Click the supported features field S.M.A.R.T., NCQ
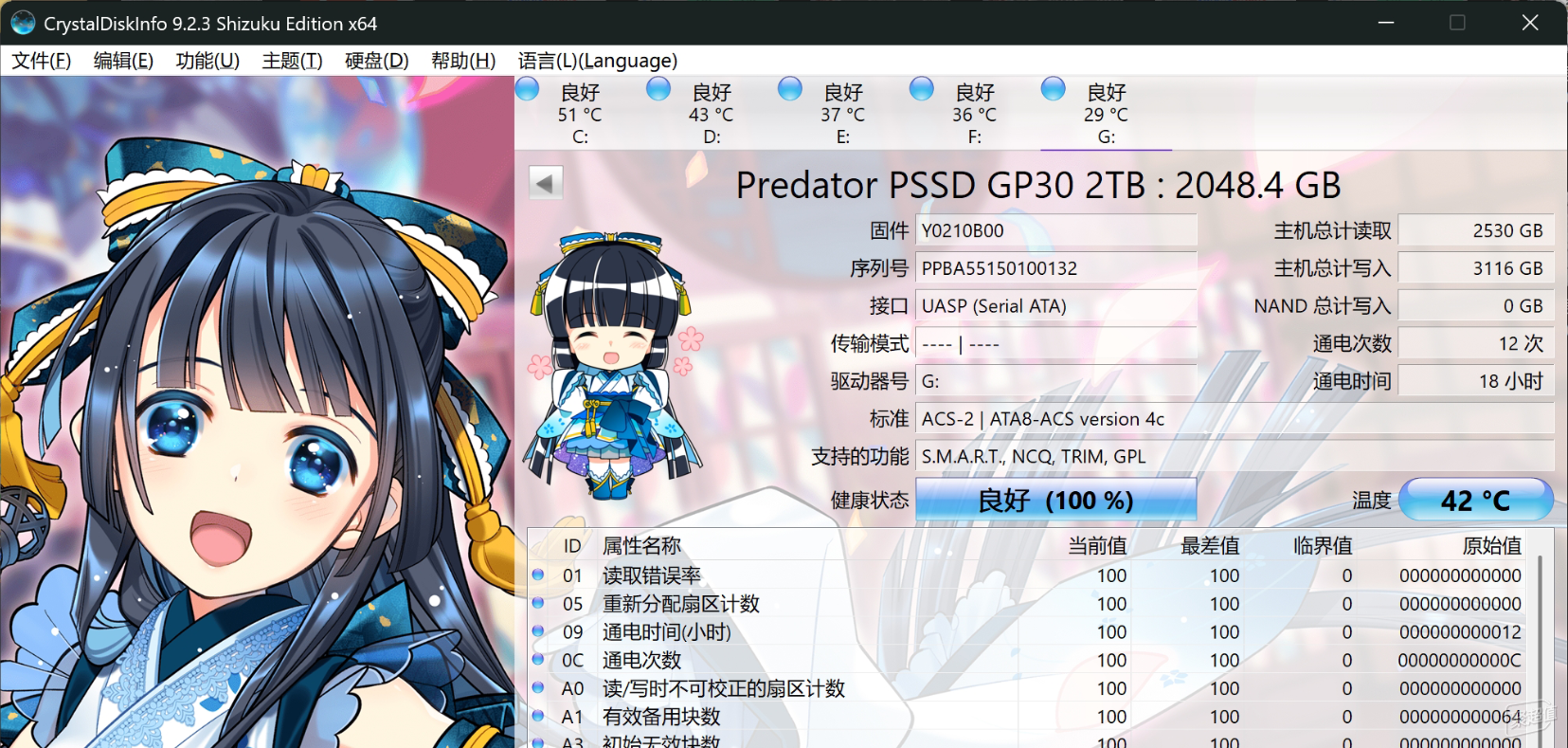This screenshot has width=1568, height=748. click(1235, 456)
